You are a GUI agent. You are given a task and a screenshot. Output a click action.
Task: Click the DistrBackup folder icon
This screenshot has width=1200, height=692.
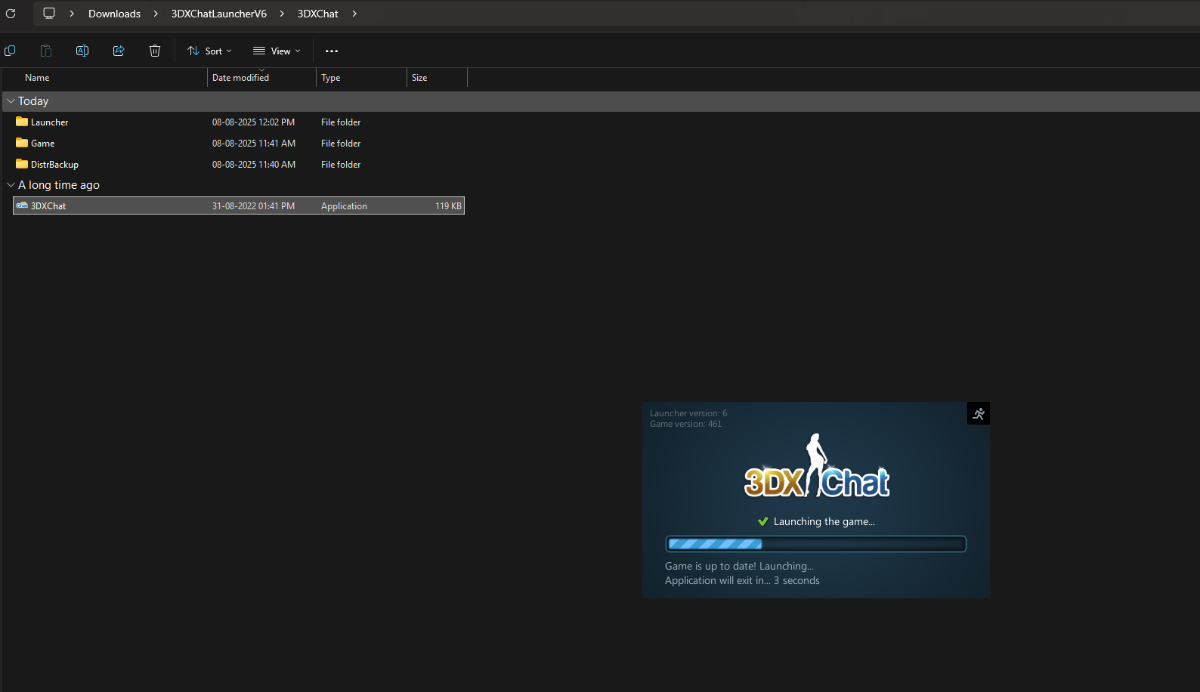(22, 164)
